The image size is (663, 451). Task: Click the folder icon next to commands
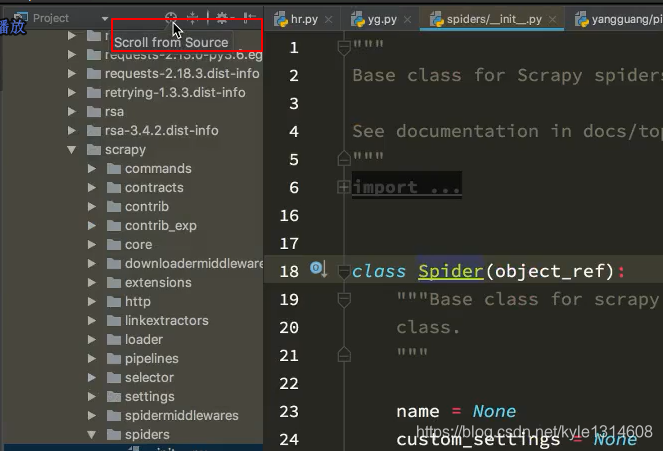114,168
